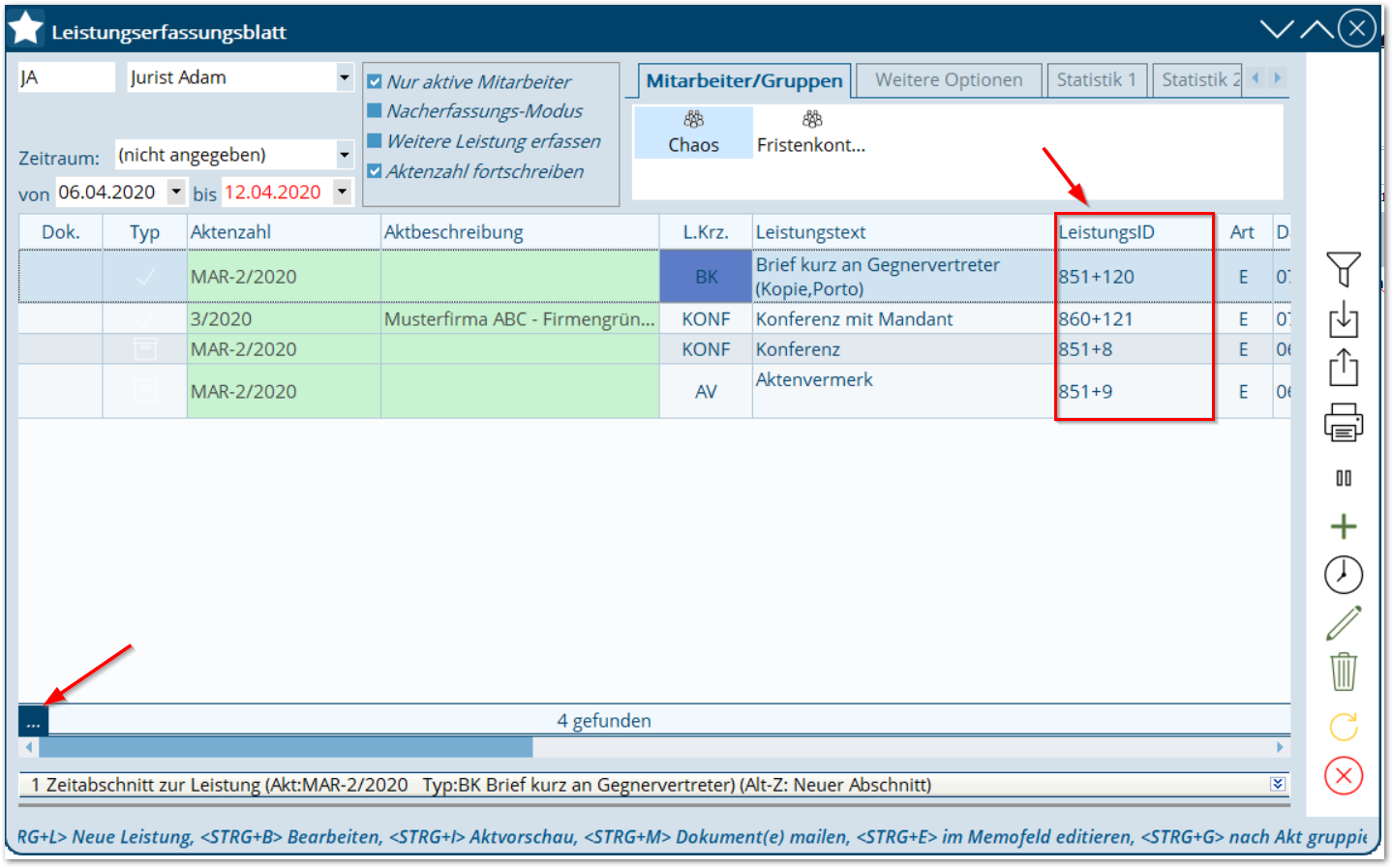Click the star icon in the title bar

26,29
